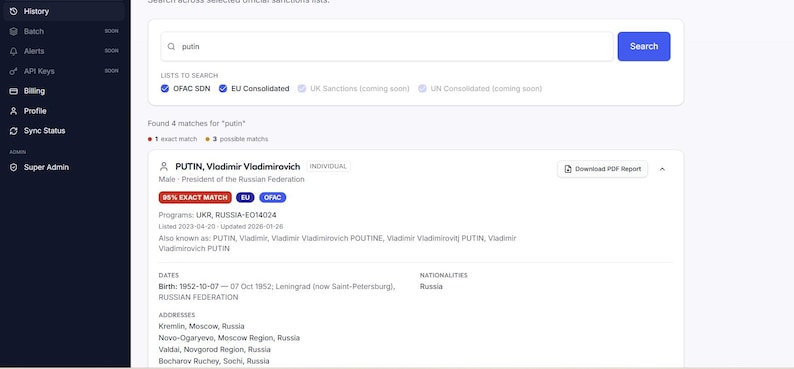Click the DATES section heading
794x369 pixels.
point(168,275)
